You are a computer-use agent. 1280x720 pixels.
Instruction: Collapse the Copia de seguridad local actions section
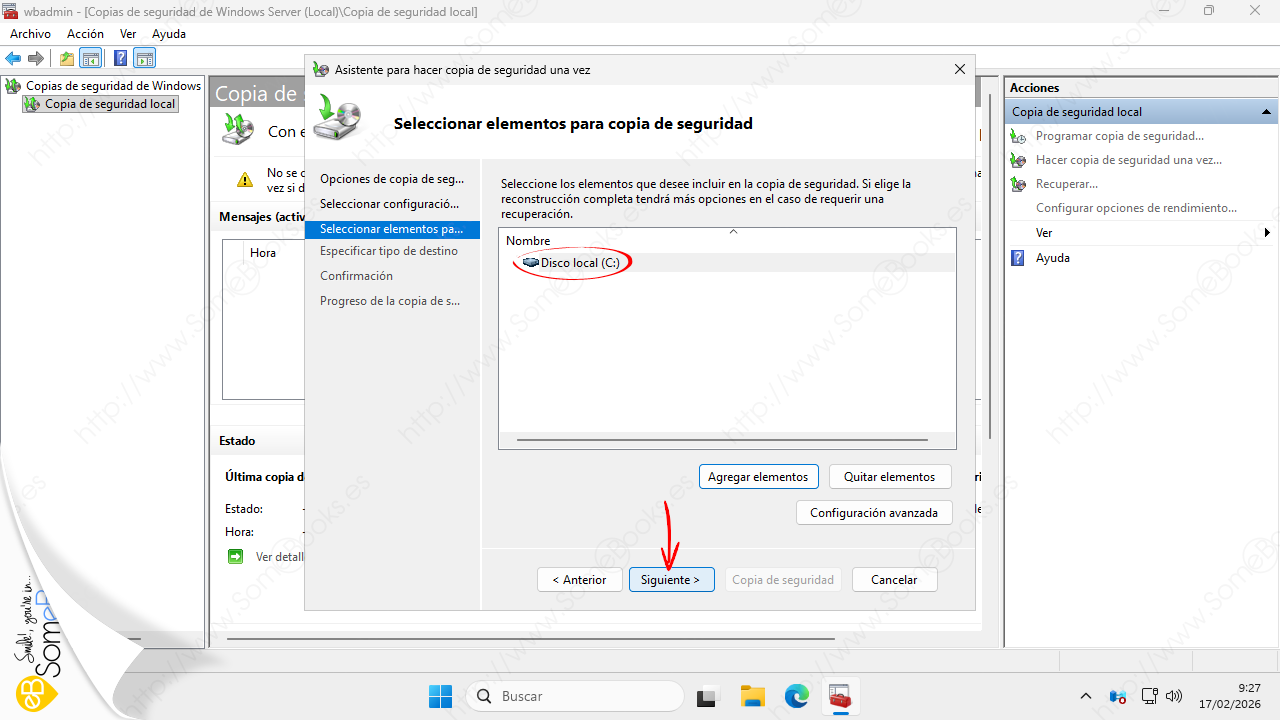(x=1266, y=112)
